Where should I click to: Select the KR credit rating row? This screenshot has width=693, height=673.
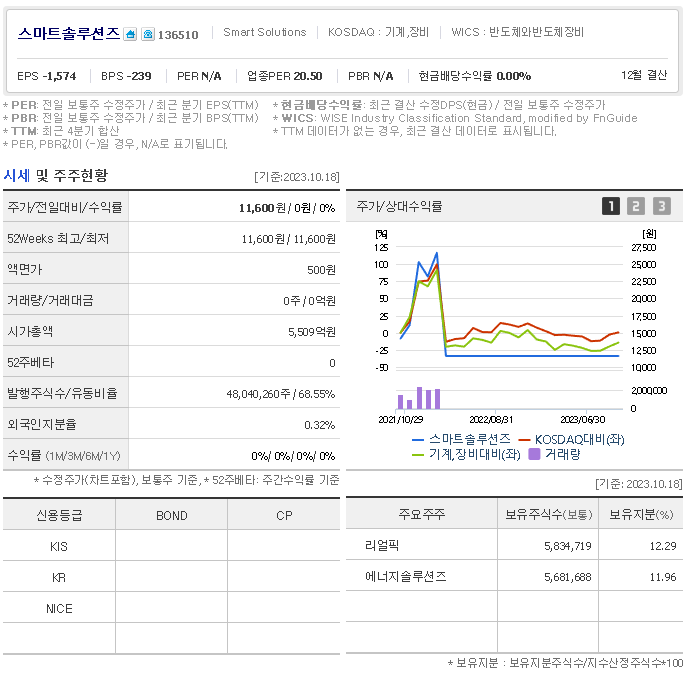pyautogui.click(x=171, y=578)
